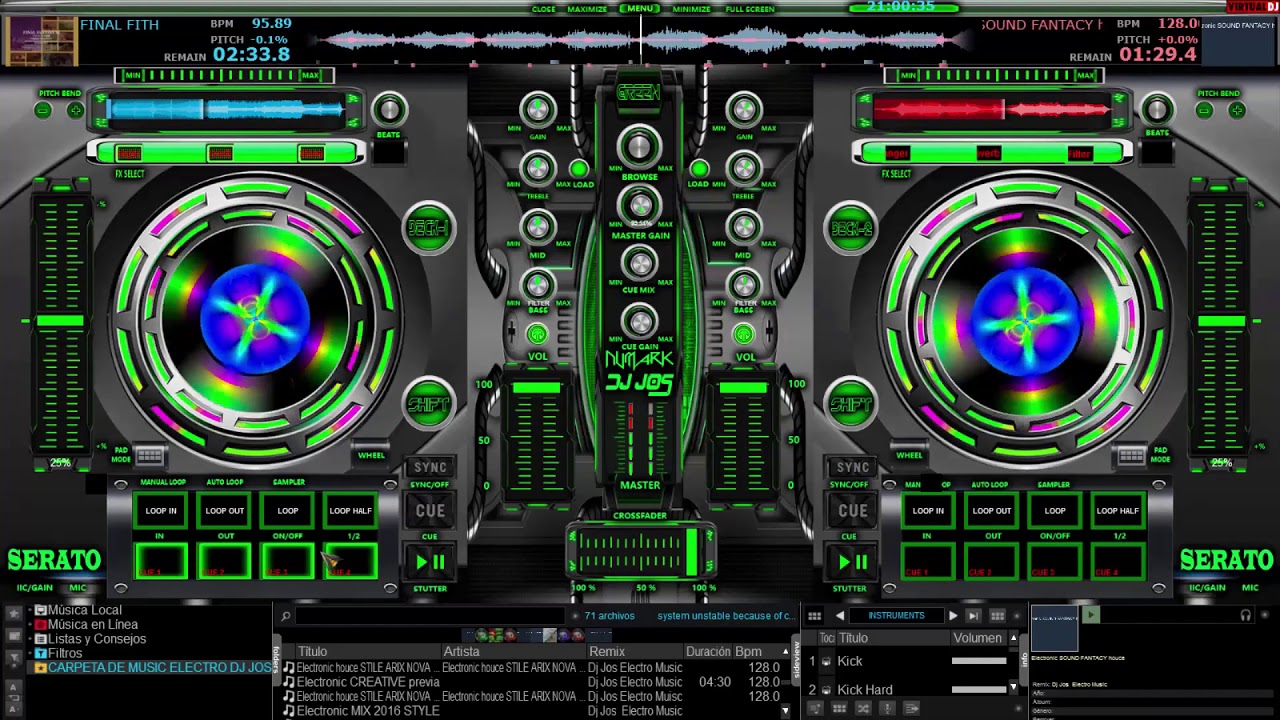This screenshot has width=1280, height=720.
Task: Click the left channel GAIN knob
Action: pos(538,109)
